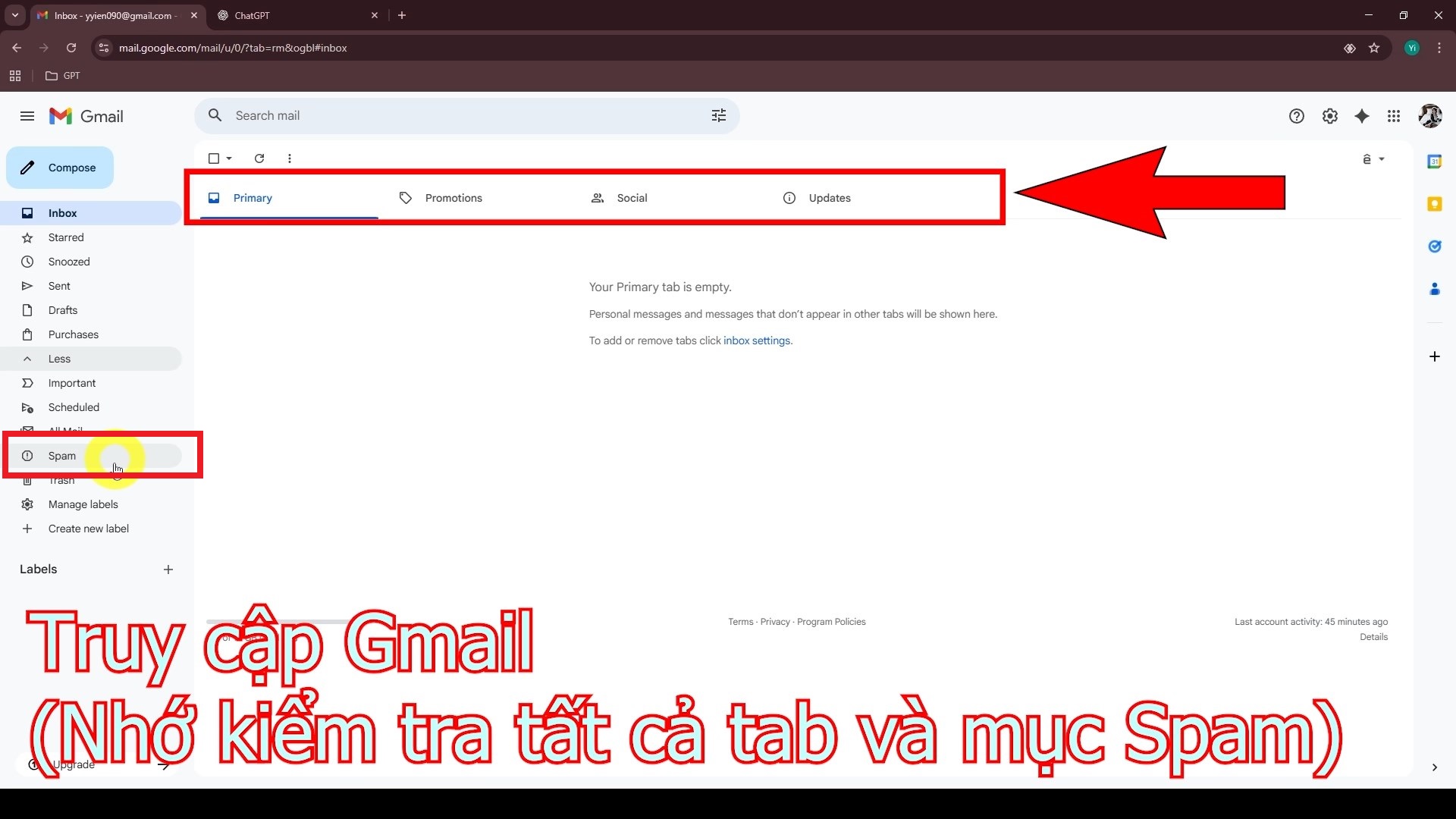This screenshot has width=1456, height=819.
Task: Follow the inbox settings link
Action: click(756, 340)
